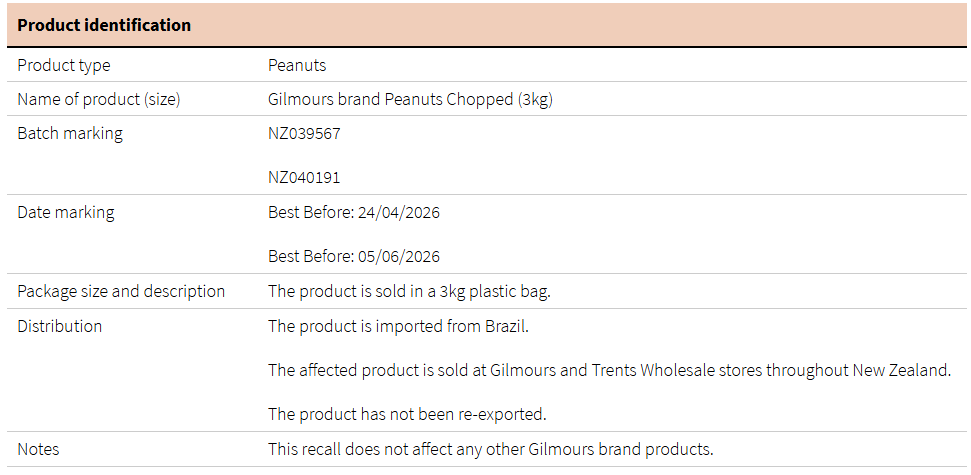The height and width of the screenshot is (475, 971).
Task: Select the Notes row label
Action: [x=38, y=449]
